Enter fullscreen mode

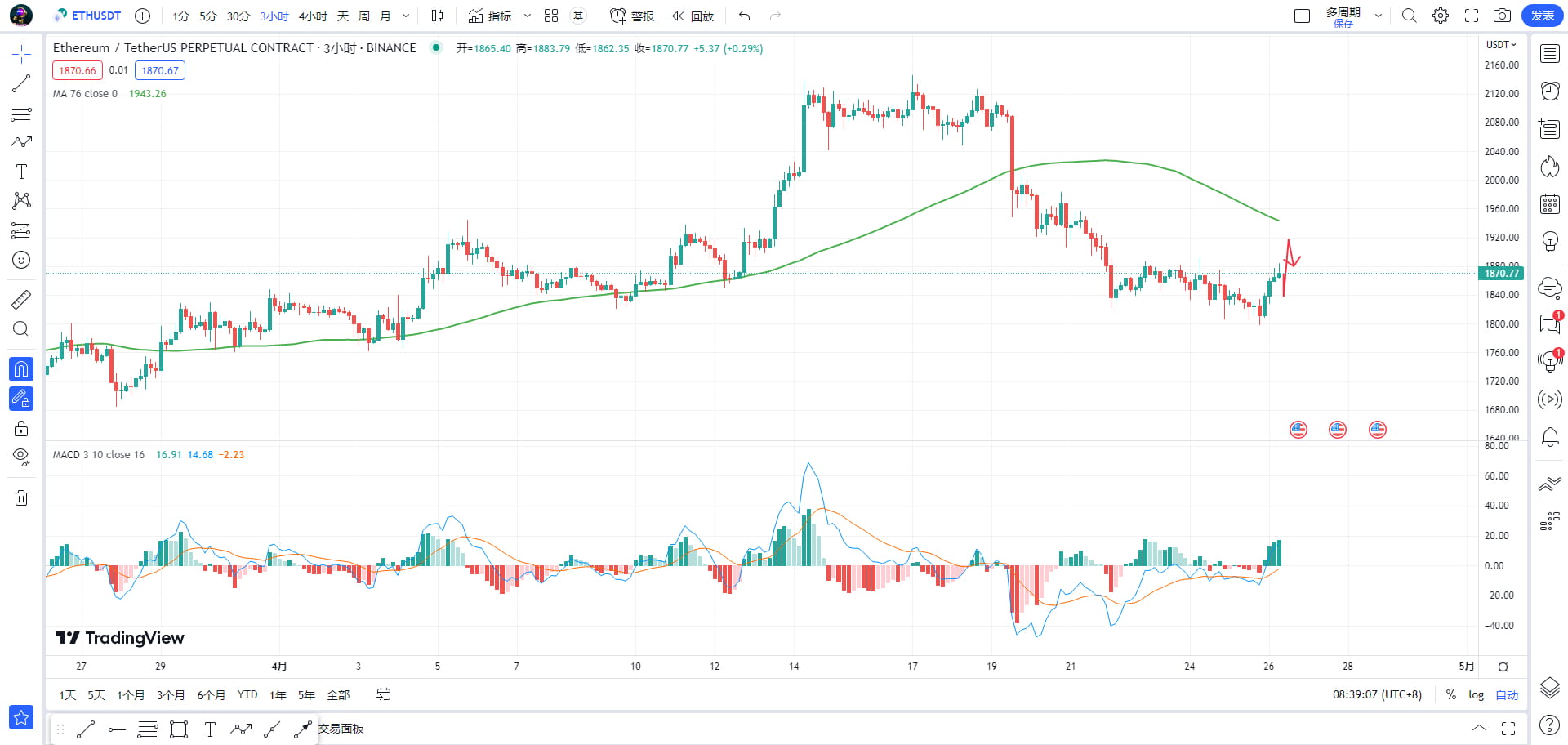coord(1472,16)
